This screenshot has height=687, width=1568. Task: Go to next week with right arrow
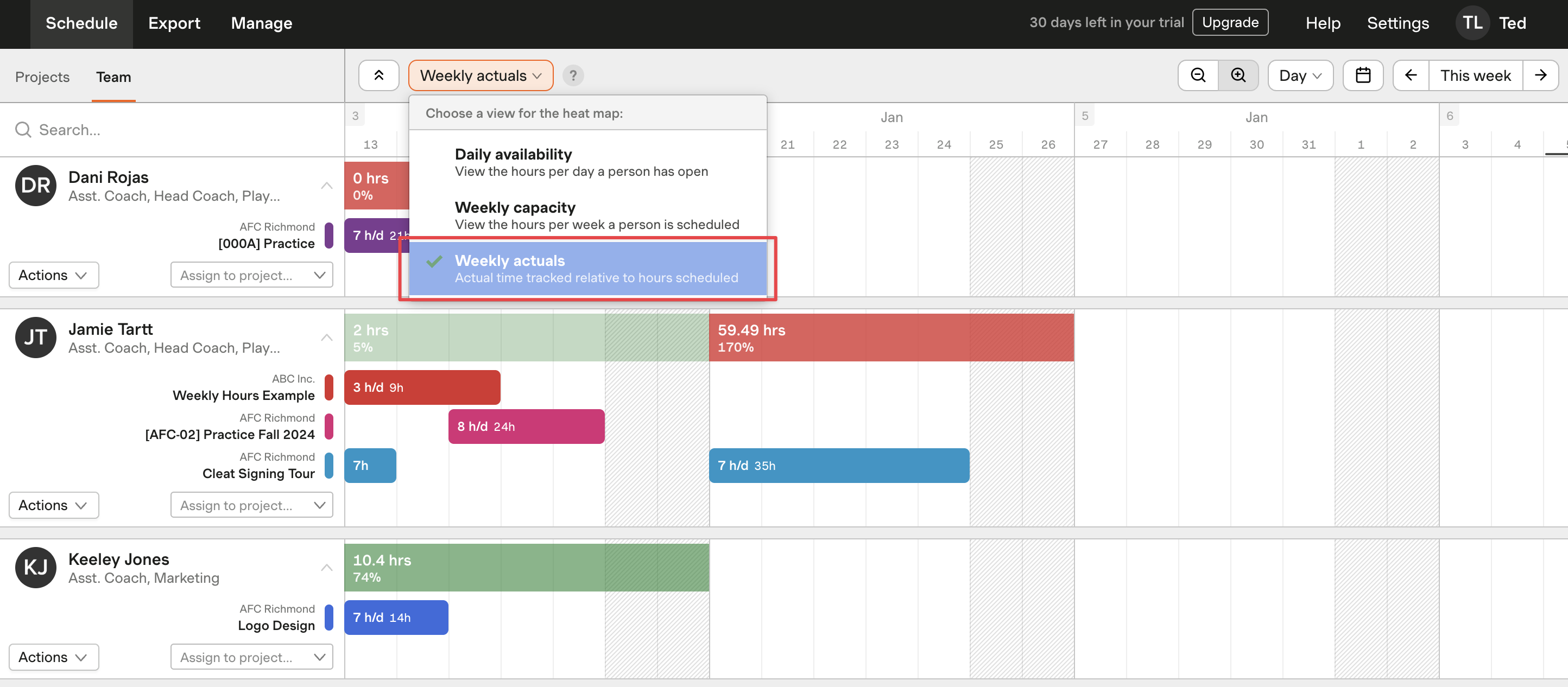tap(1541, 75)
